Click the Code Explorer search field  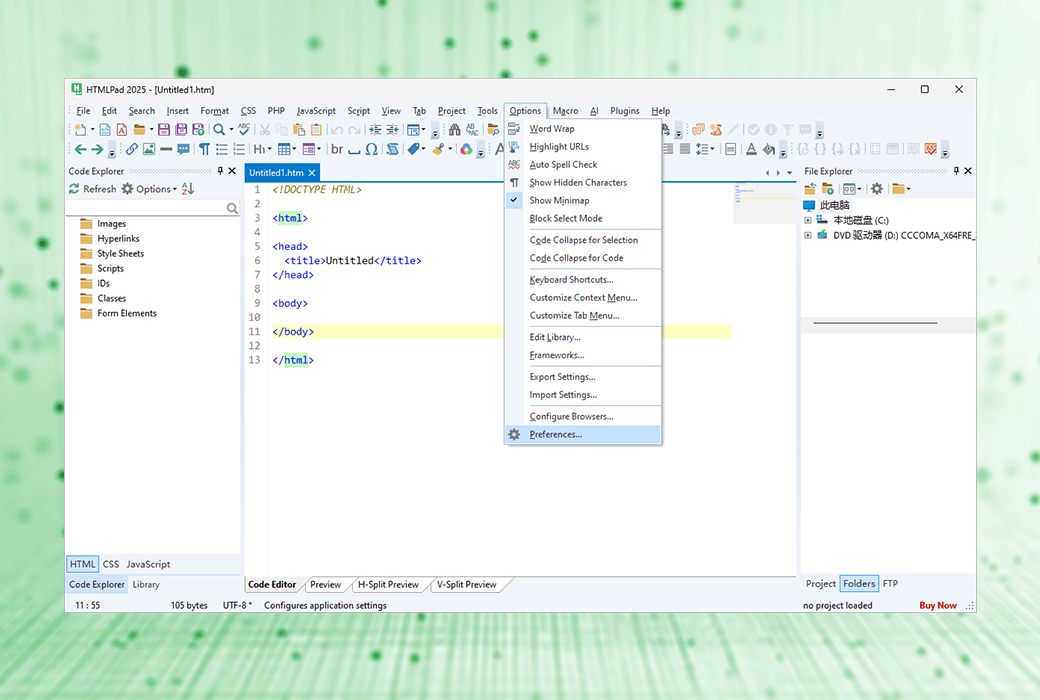(x=153, y=208)
